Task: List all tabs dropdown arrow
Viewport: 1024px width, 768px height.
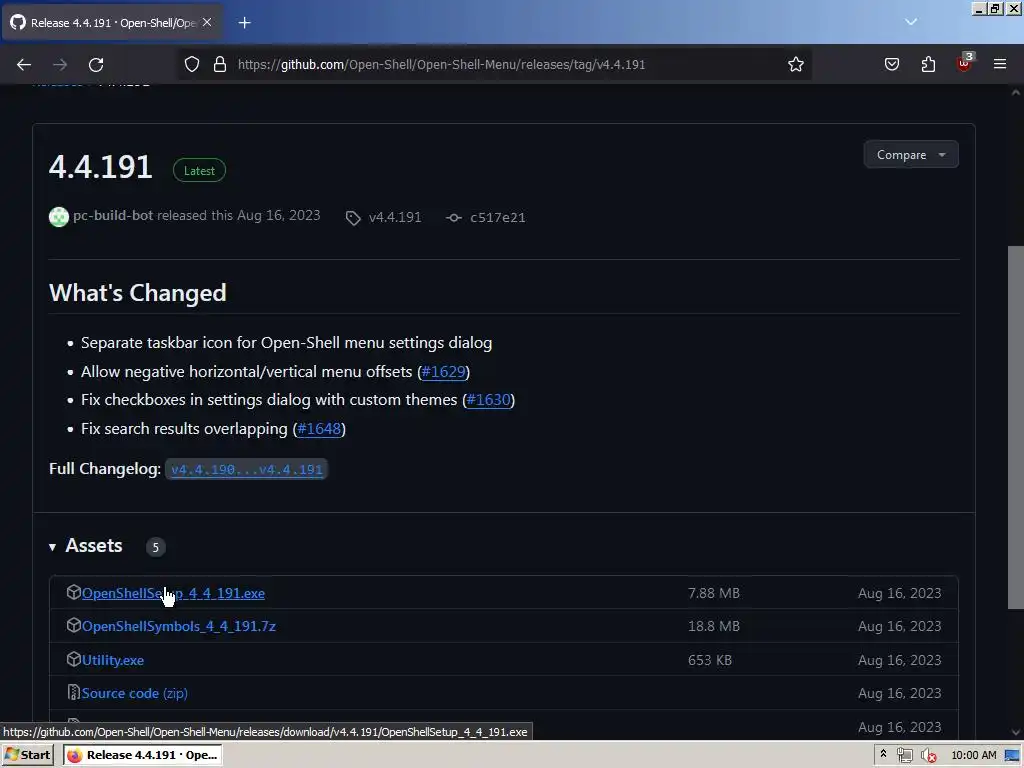Action: tap(911, 22)
